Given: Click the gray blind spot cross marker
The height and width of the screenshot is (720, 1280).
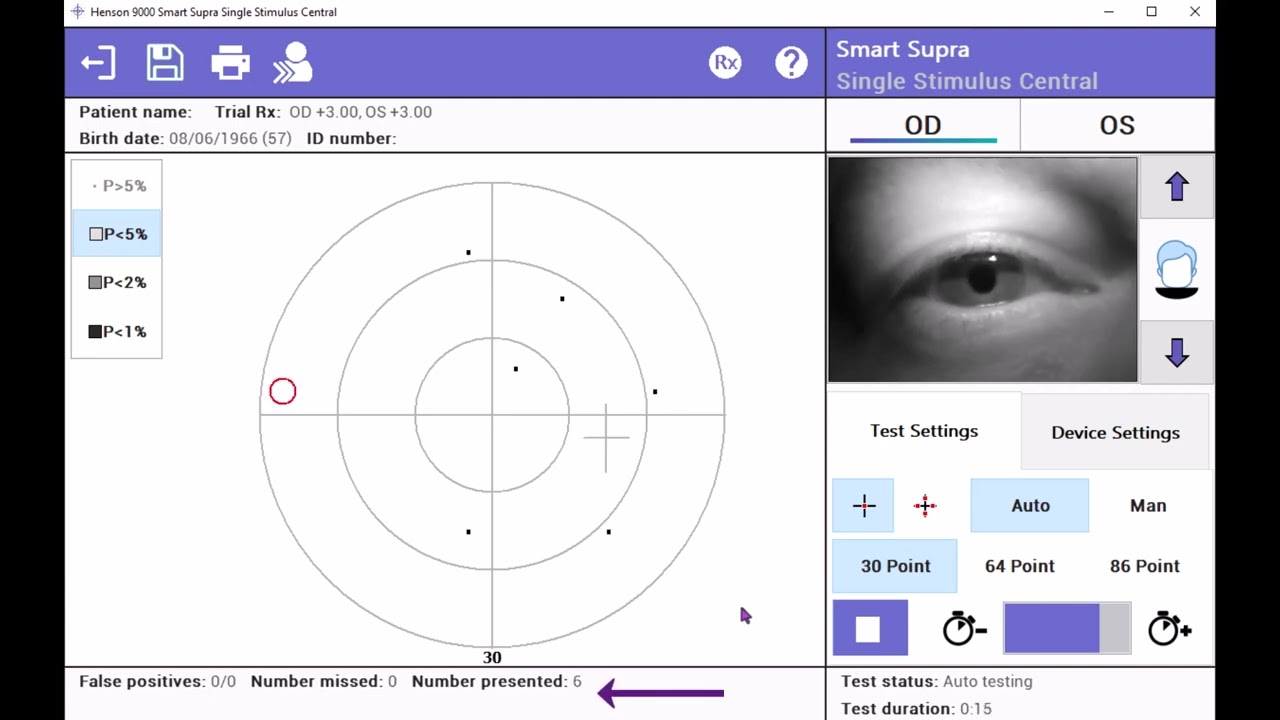Looking at the screenshot, I should tap(606, 438).
